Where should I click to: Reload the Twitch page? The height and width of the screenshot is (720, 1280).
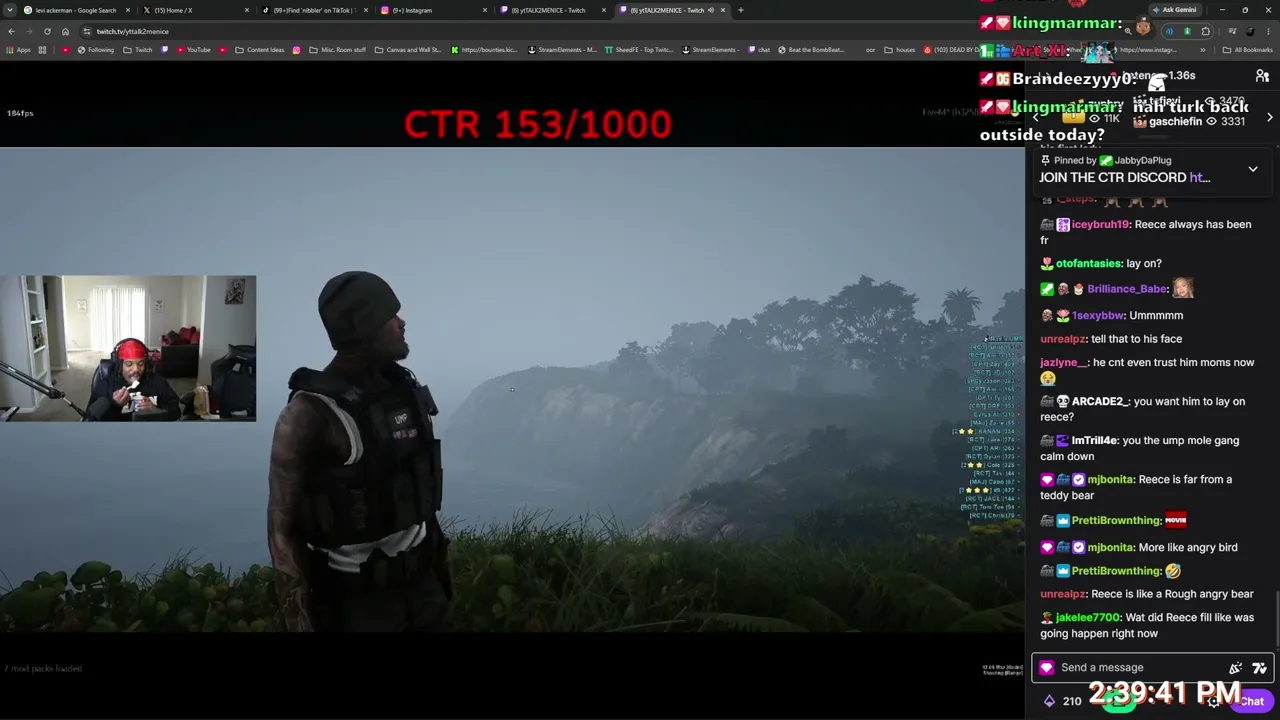[47, 31]
